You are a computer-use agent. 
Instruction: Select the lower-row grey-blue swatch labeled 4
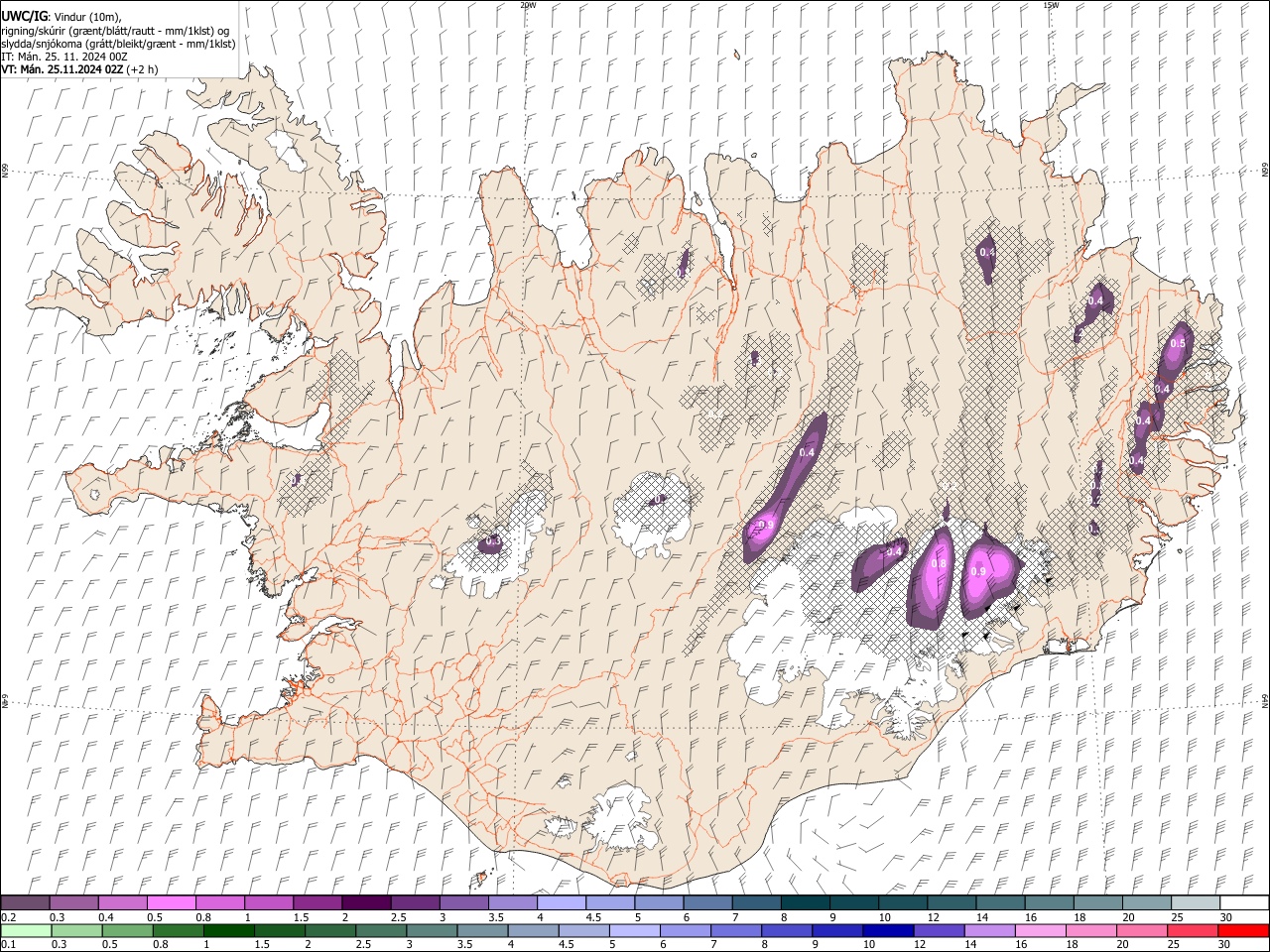pos(532,930)
